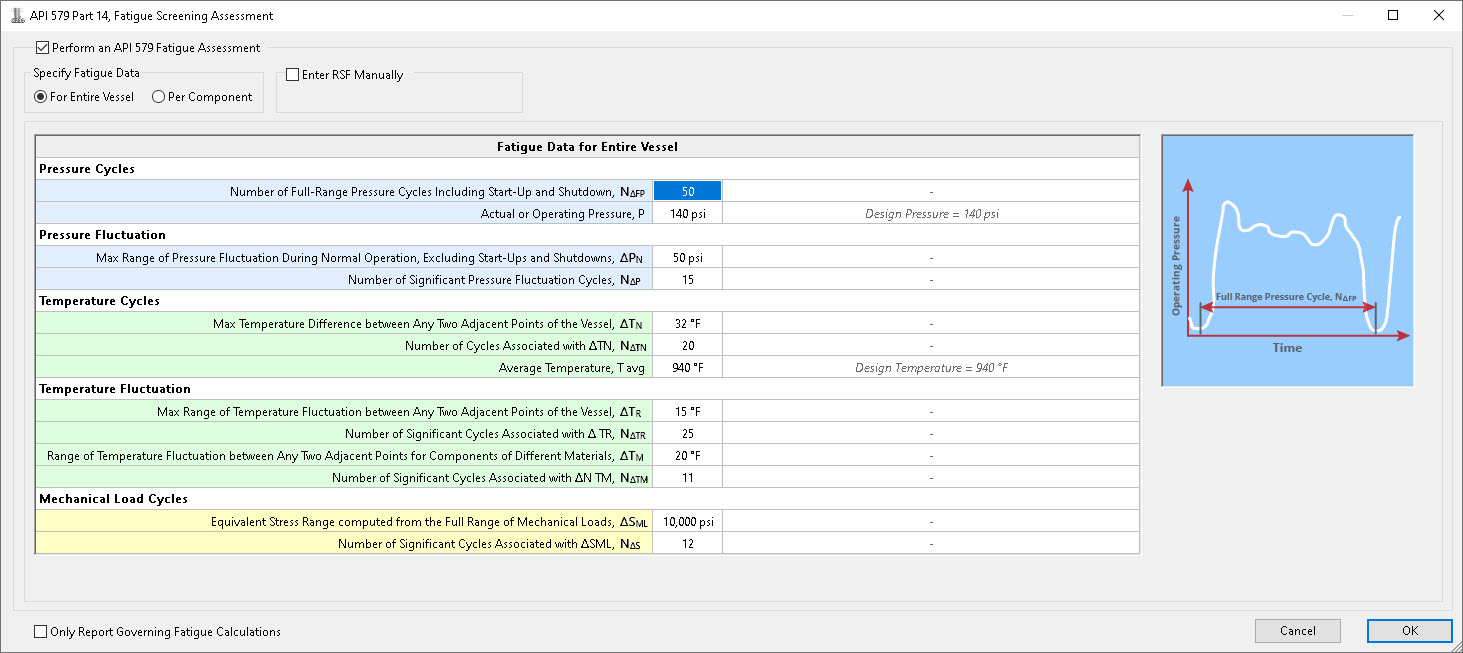
Task: Click the Temperature Cycles section header
Action: pos(587,301)
